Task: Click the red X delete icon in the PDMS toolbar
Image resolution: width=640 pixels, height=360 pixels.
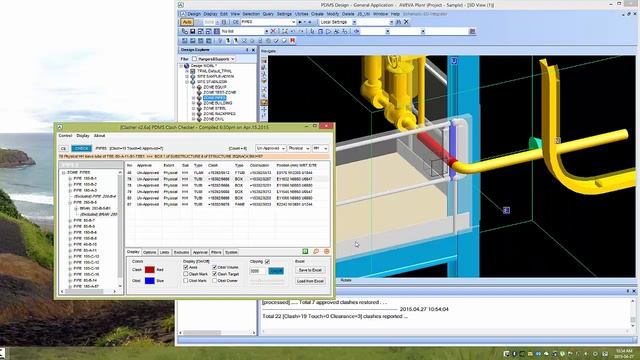Action: pyautogui.click(x=274, y=31)
